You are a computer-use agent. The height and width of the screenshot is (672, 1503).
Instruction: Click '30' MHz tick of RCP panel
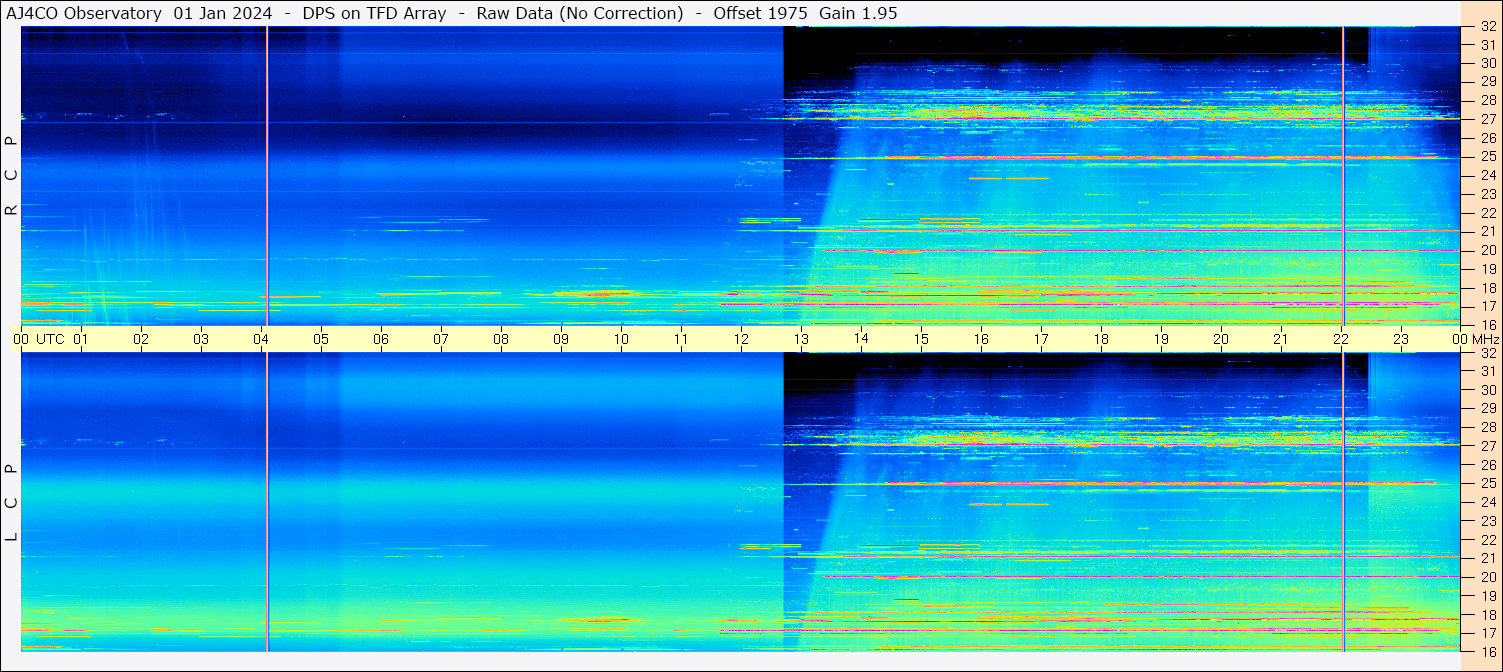[x=1488, y=63]
